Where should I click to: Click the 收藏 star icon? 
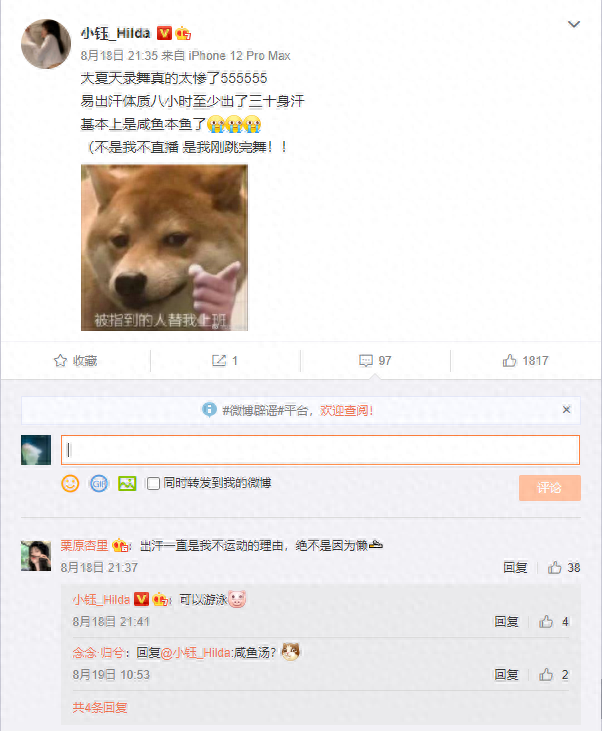coord(60,360)
